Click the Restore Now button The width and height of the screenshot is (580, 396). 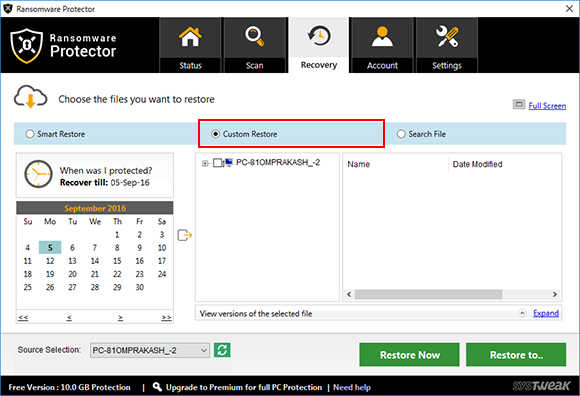(x=409, y=355)
